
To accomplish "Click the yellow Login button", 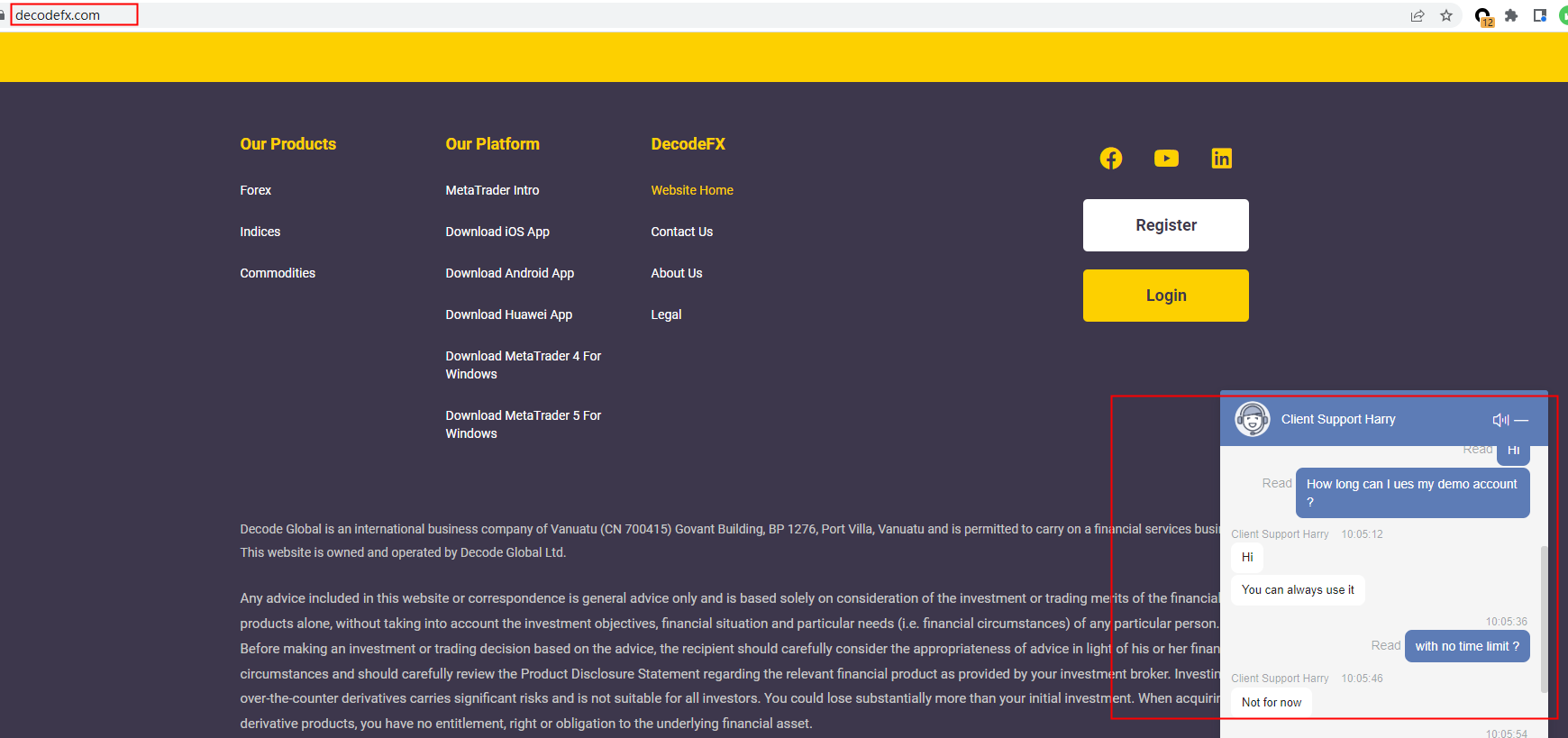I will (x=1165, y=296).
